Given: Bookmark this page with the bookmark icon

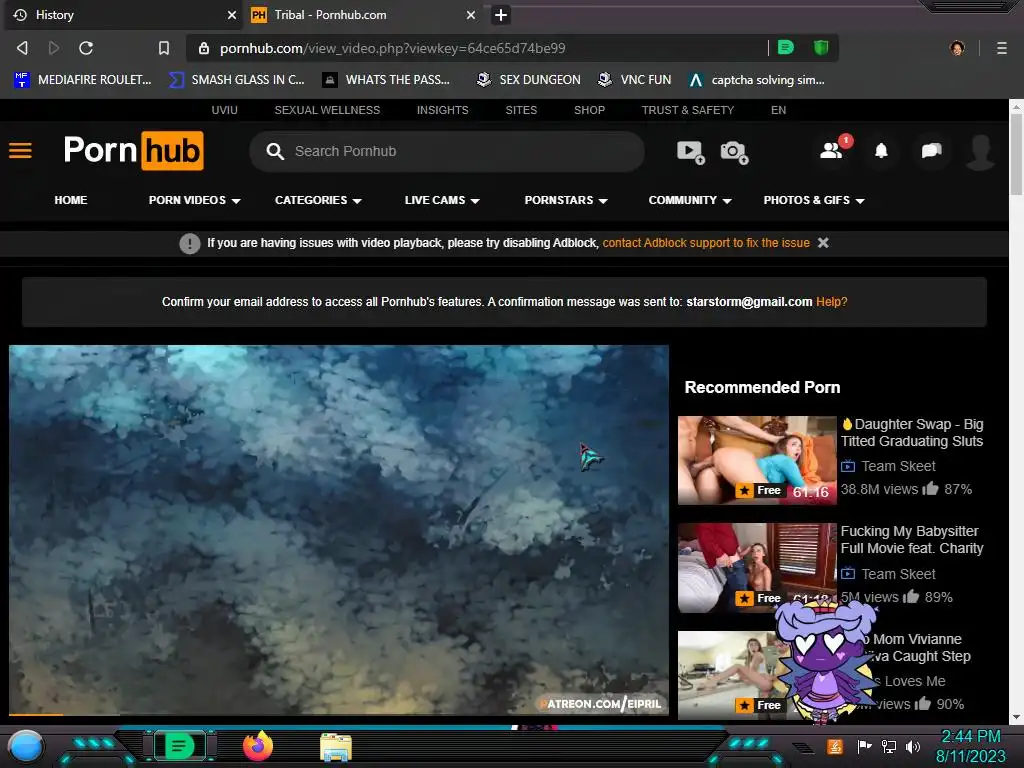Looking at the screenshot, I should pos(164,48).
